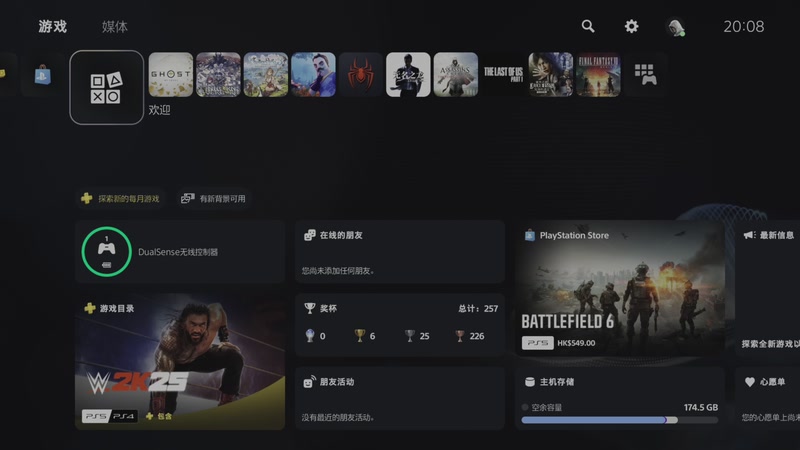Click the PlayStation Store card bag icon
Viewport: 800px width, 450px height.
point(530,235)
